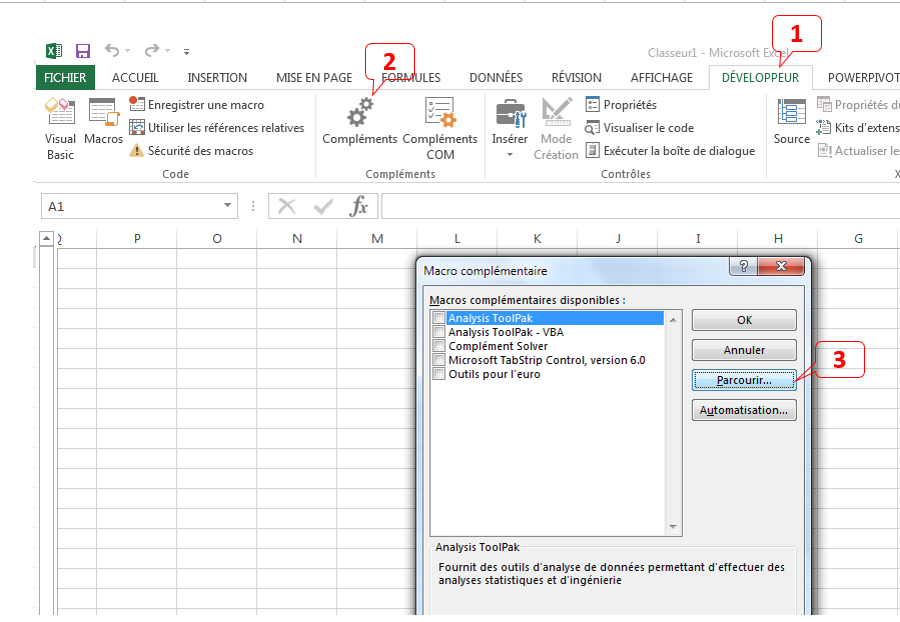Switch to the RÉVISION tab
Viewport: 900px width, 622px height.
pos(576,77)
